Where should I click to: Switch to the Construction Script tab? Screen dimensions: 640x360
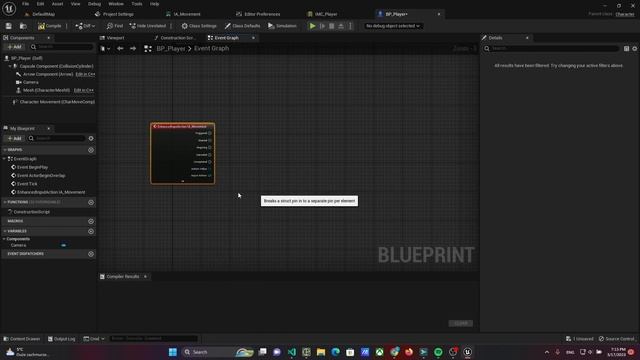click(x=175, y=38)
